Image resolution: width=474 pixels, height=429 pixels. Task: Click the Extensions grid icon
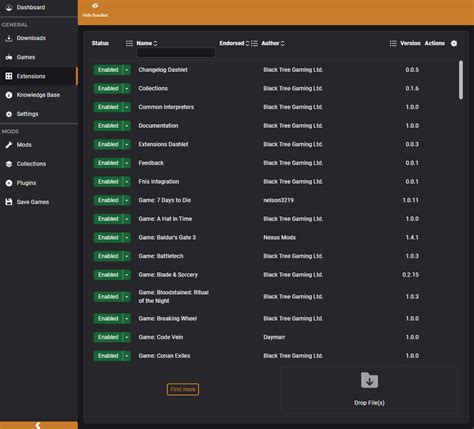(9, 76)
